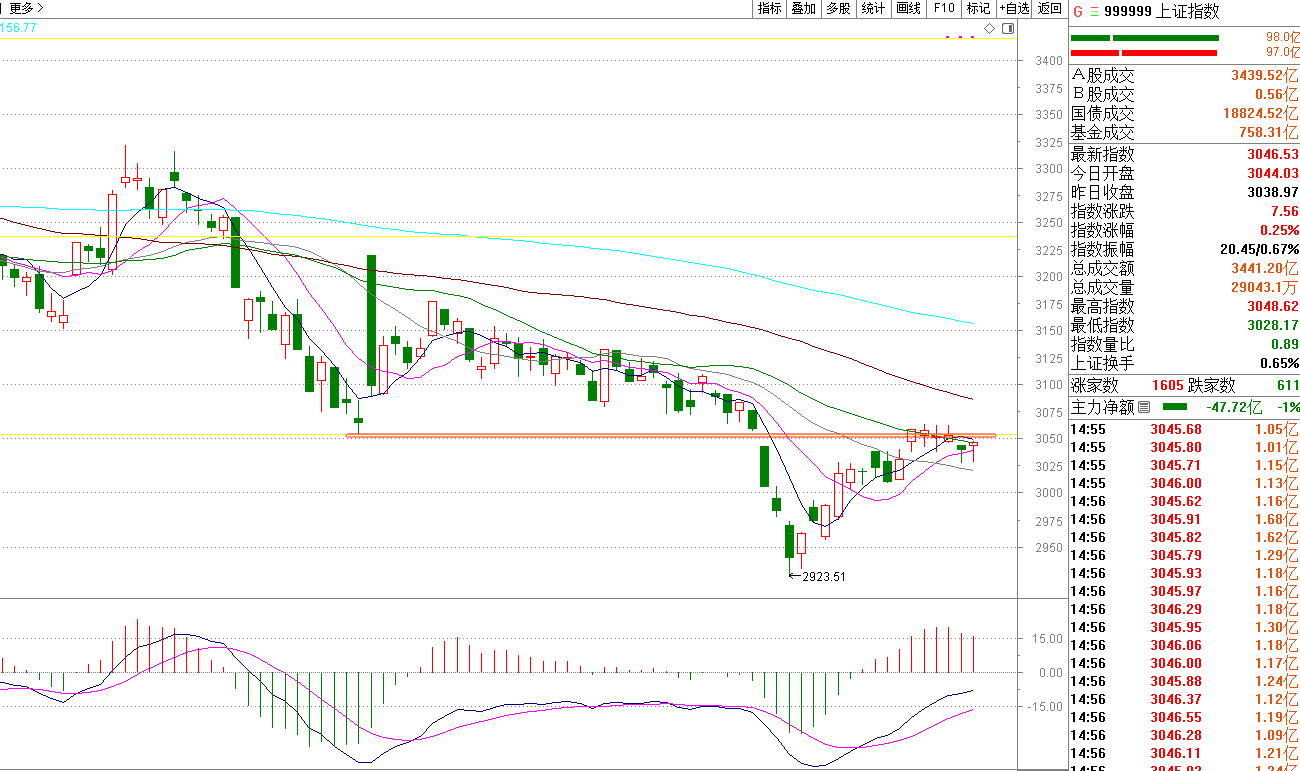The height and width of the screenshot is (771, 1300).
Task: Click the -15.00 MACD axis label
Action: coord(1047,707)
